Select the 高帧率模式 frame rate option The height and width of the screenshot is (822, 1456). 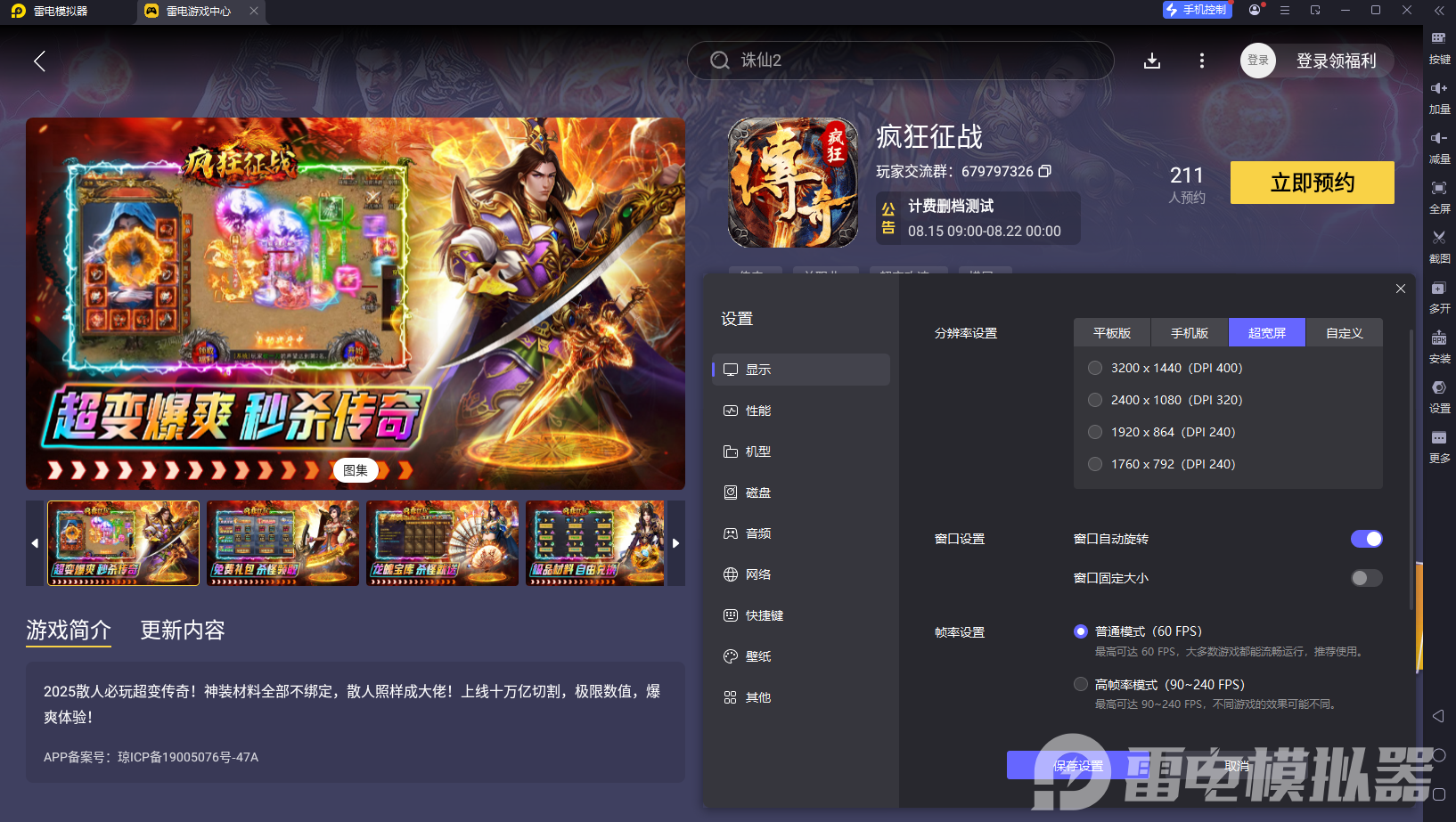click(x=1080, y=684)
